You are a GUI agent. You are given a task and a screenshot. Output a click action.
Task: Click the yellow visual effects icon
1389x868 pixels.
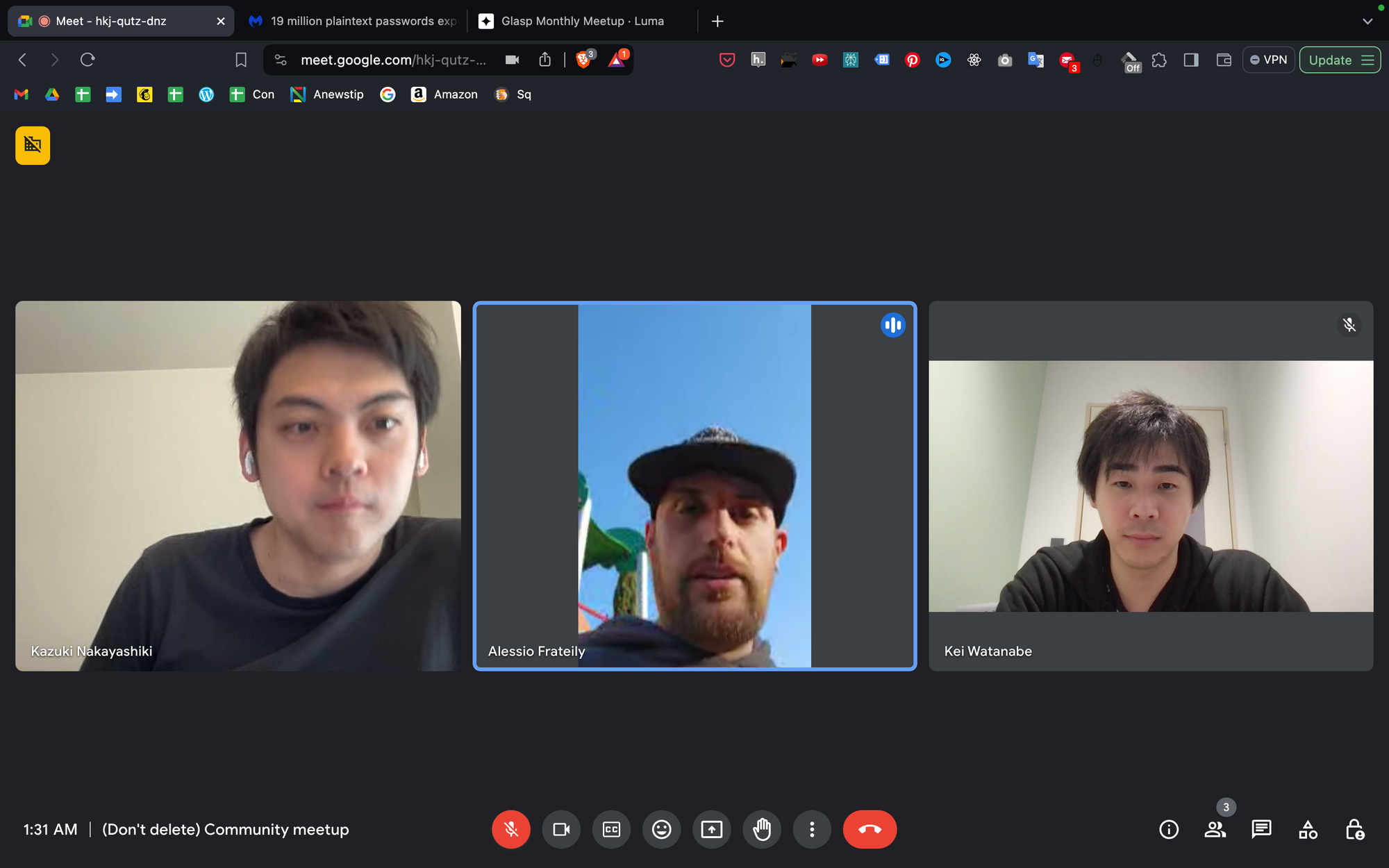coord(33,145)
